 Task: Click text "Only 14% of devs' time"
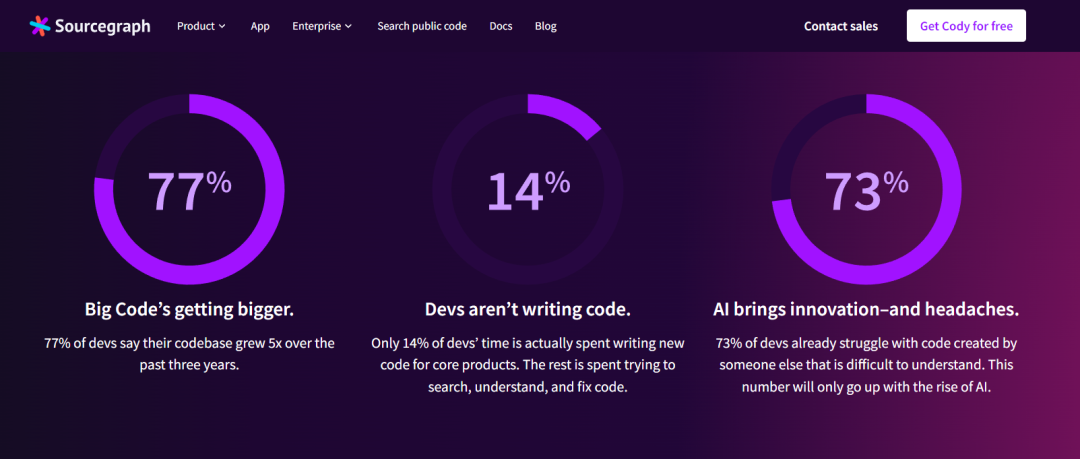(439, 343)
